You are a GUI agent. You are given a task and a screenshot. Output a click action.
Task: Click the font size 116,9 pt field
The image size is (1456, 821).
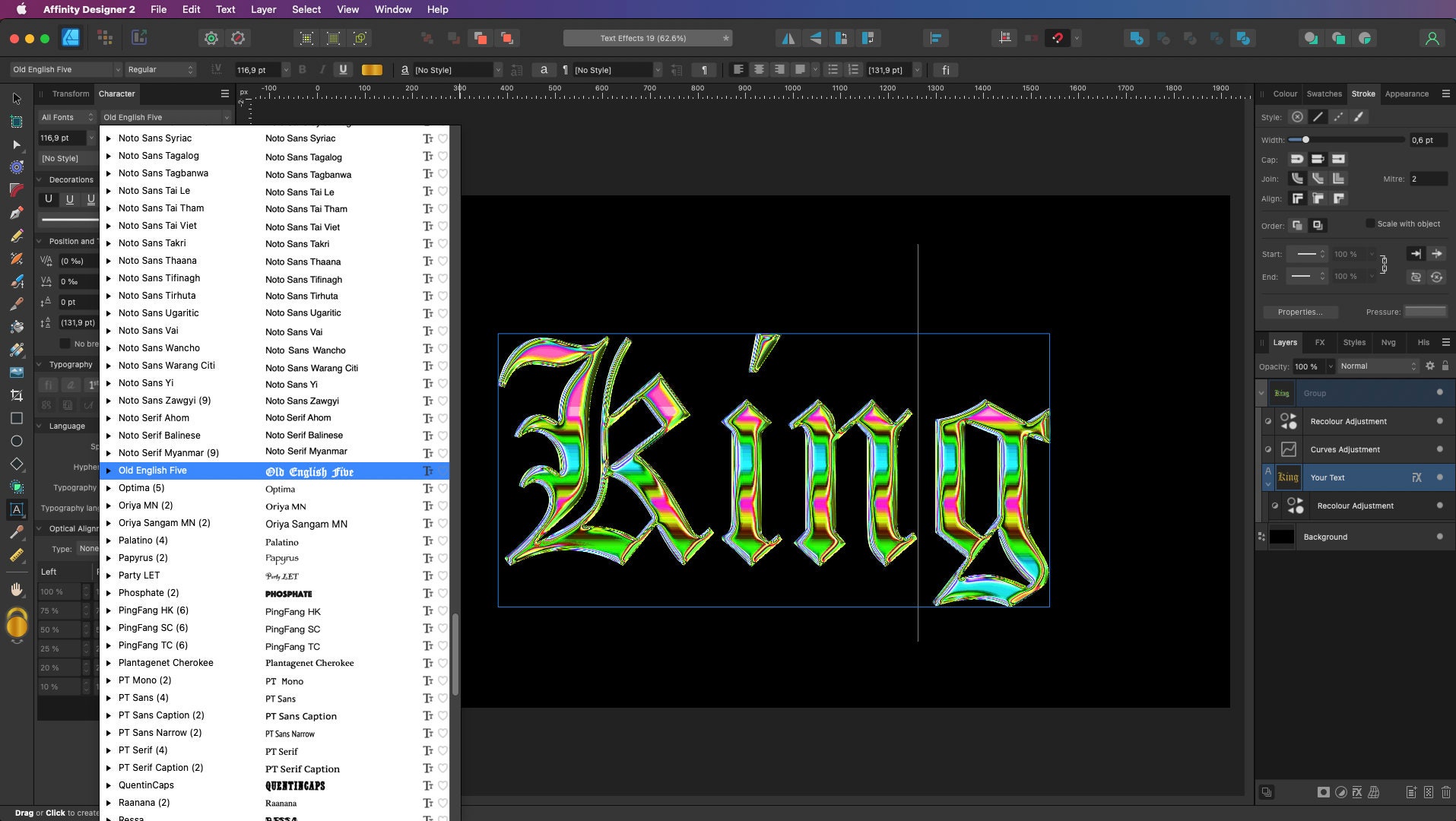258,69
